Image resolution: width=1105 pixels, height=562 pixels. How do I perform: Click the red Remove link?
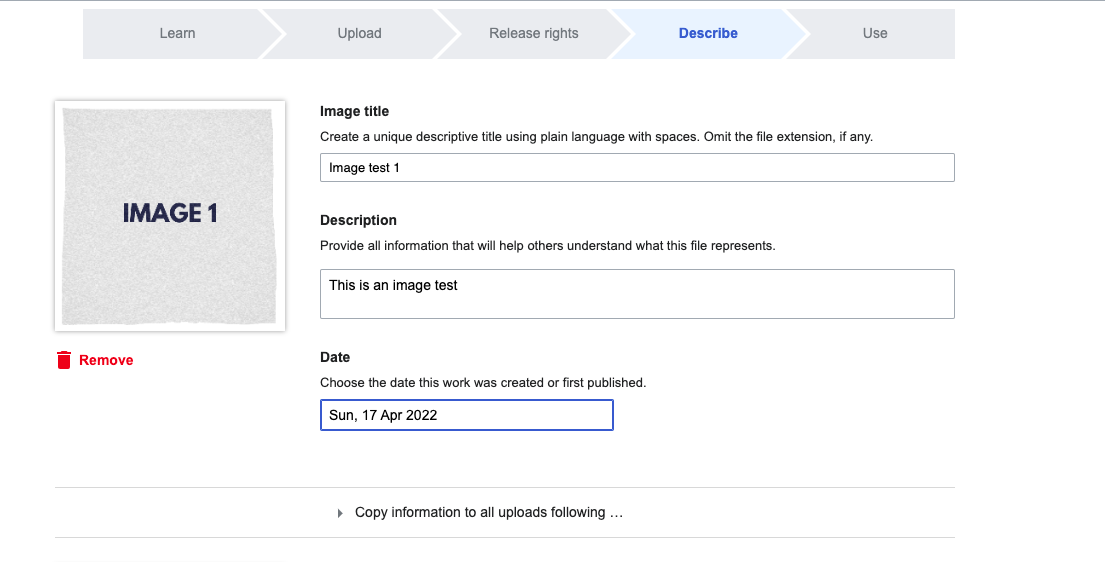click(x=106, y=360)
